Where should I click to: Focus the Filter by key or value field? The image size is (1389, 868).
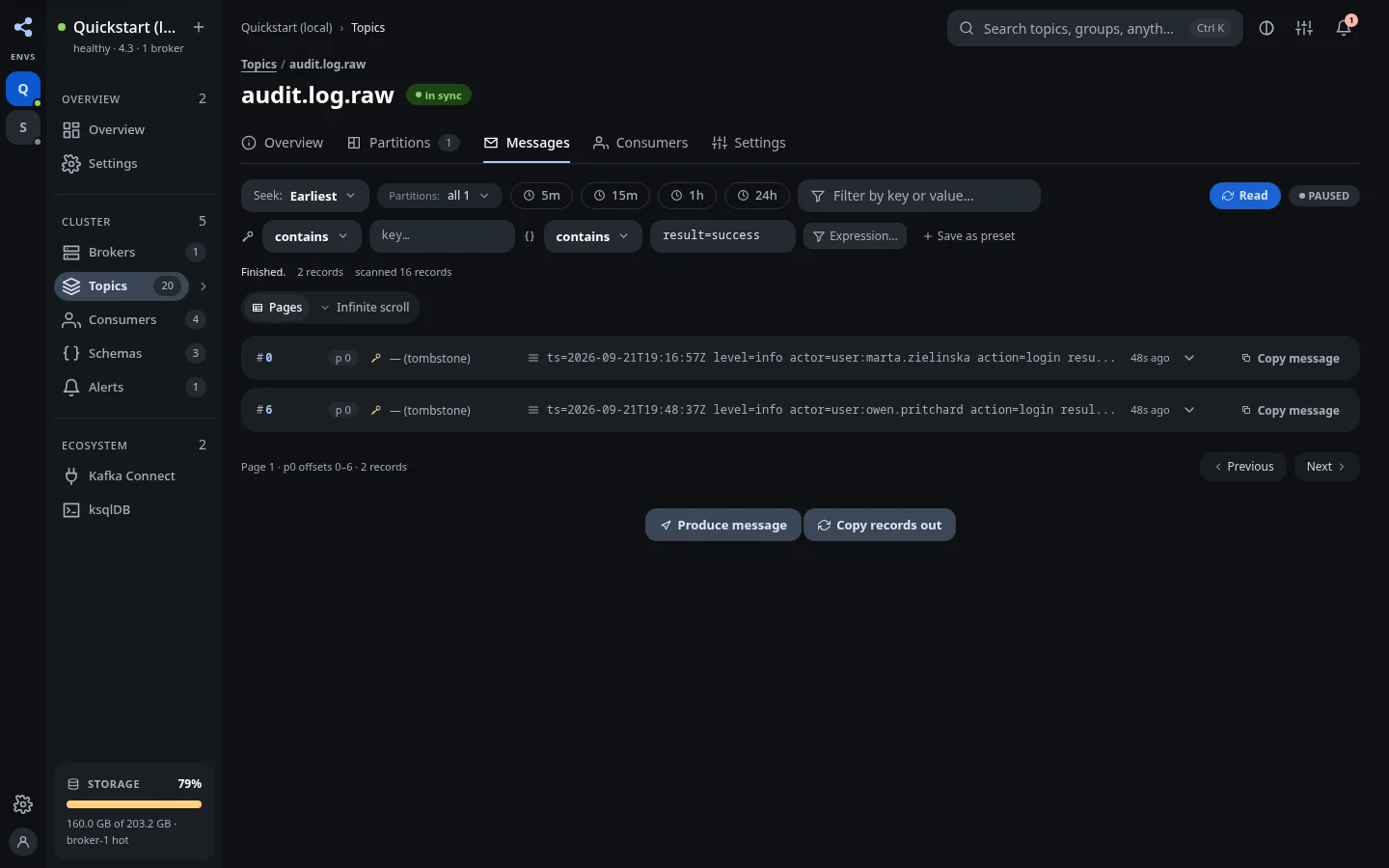[x=919, y=196]
